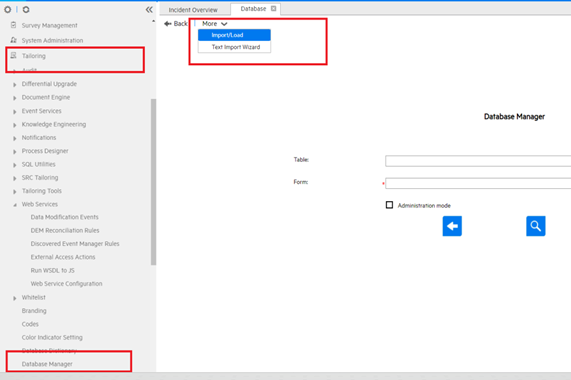Open Data Modification Events
571x380 pixels.
[x=64, y=217]
